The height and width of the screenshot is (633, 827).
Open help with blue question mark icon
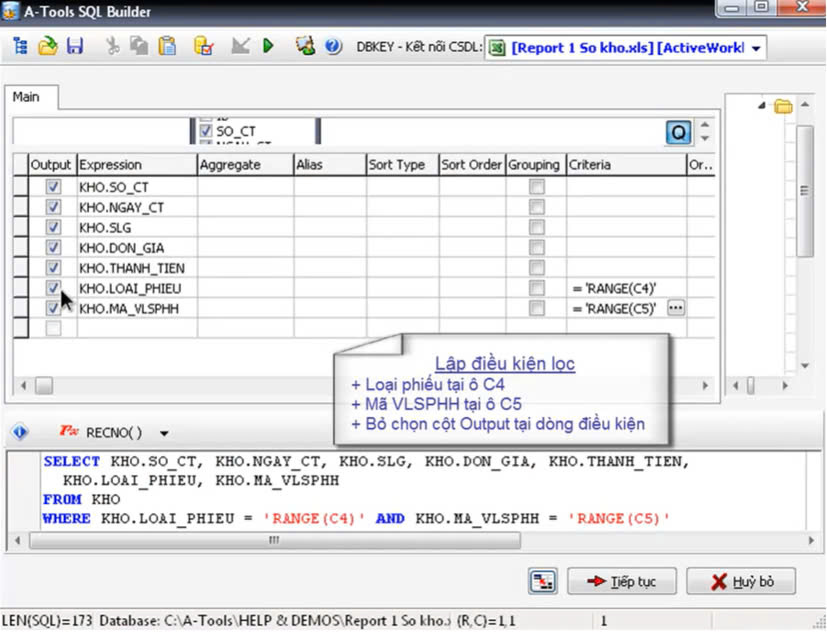point(333,46)
